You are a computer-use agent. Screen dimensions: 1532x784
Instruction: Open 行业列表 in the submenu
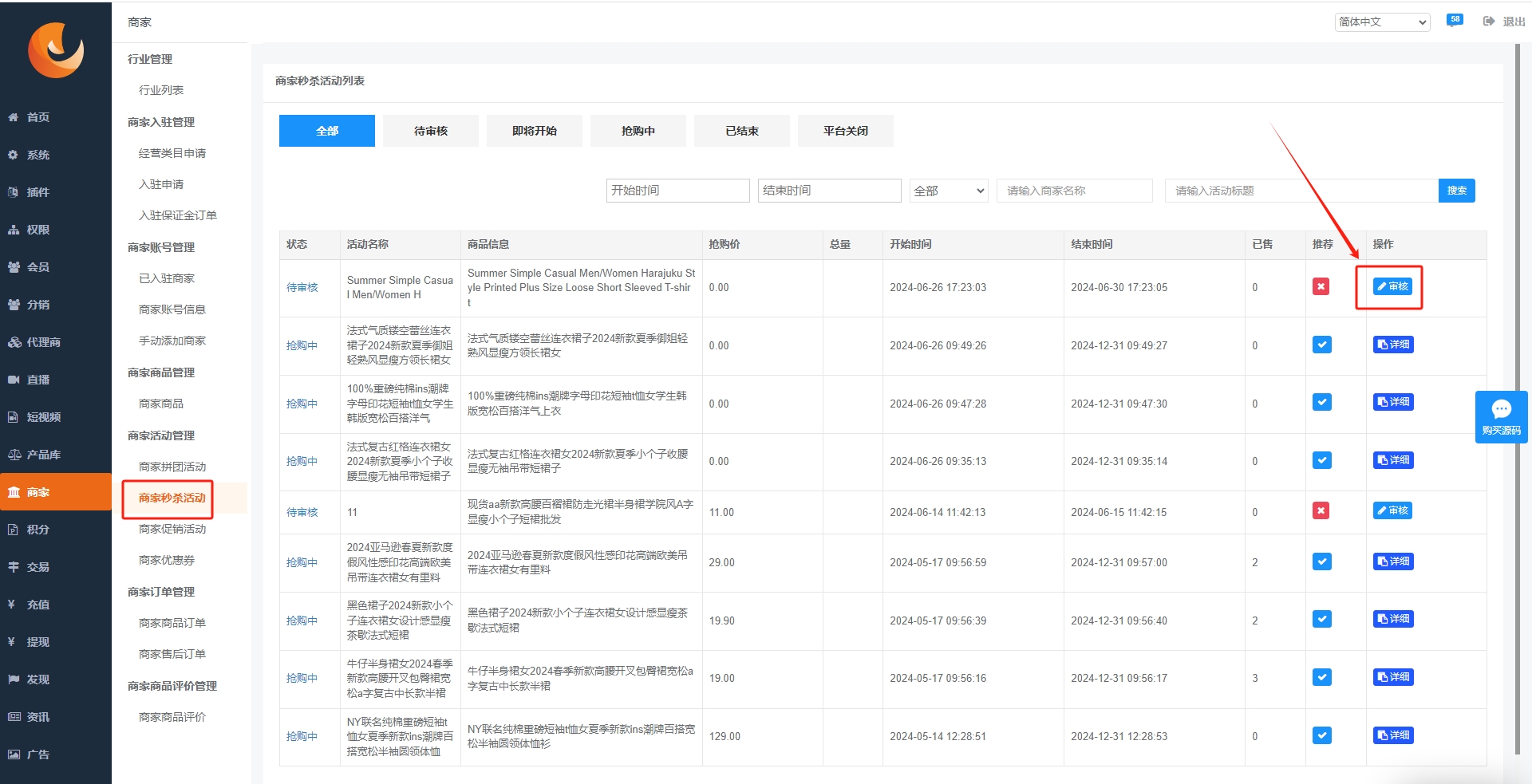161,90
